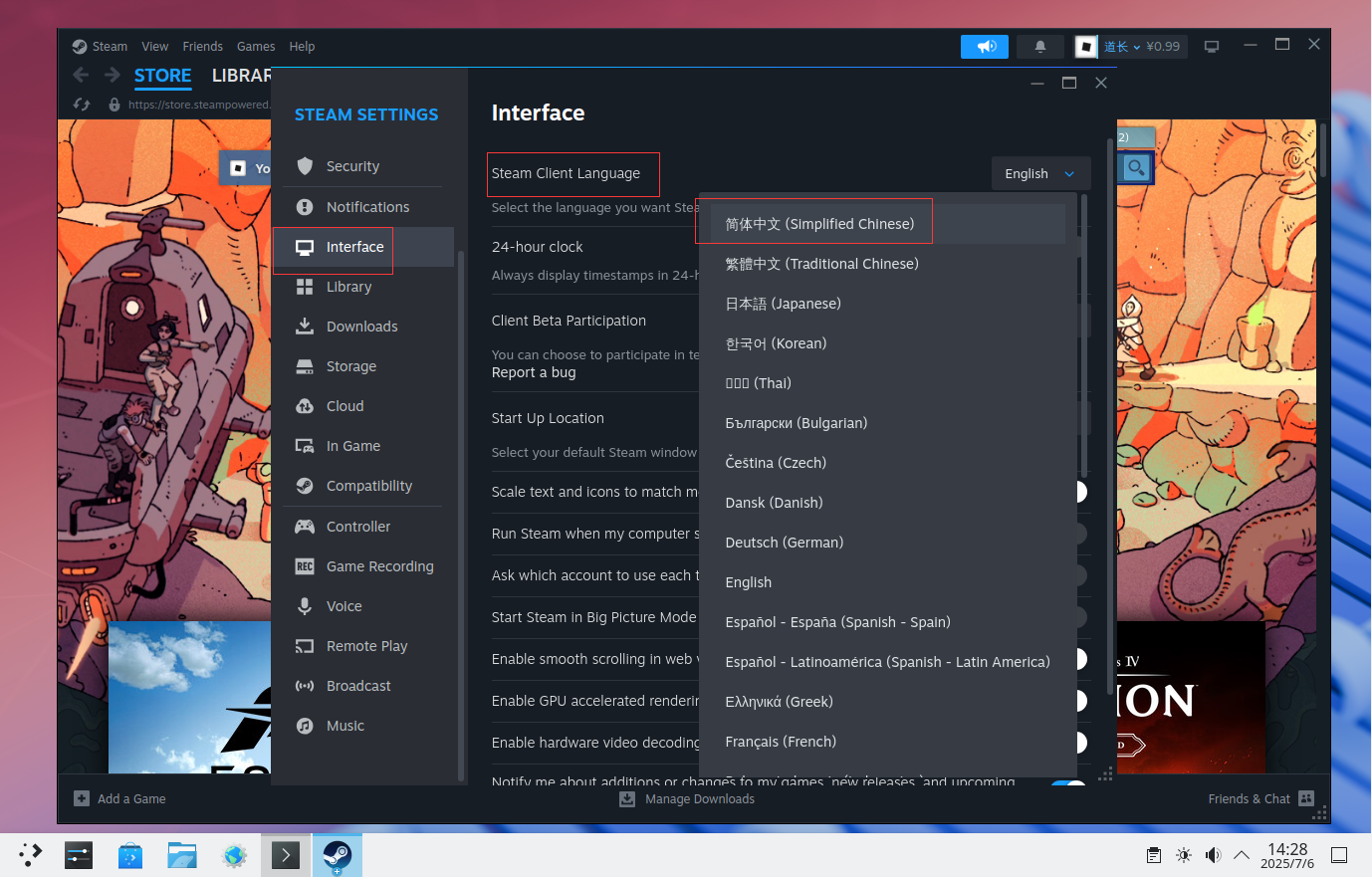This screenshot has height=877, width=1372.
Task: Go forward with the right arrow
Action: [x=113, y=75]
